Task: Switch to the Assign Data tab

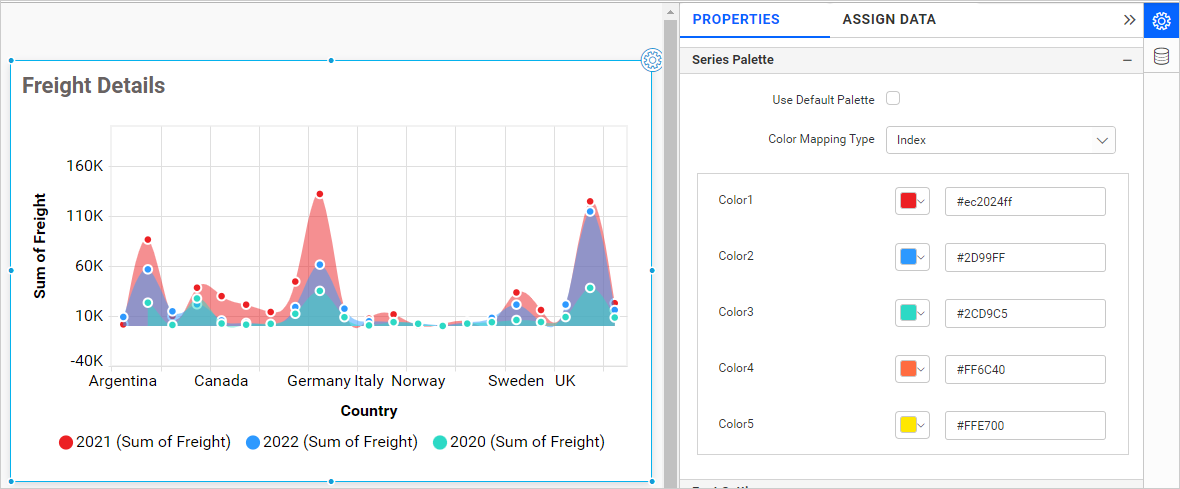Action: pyautogui.click(x=889, y=20)
